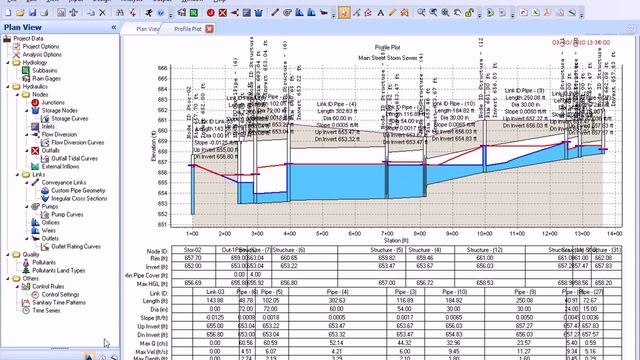
Task: Click the Pipe - (4) Link ID cell
Action: click(x=338, y=292)
